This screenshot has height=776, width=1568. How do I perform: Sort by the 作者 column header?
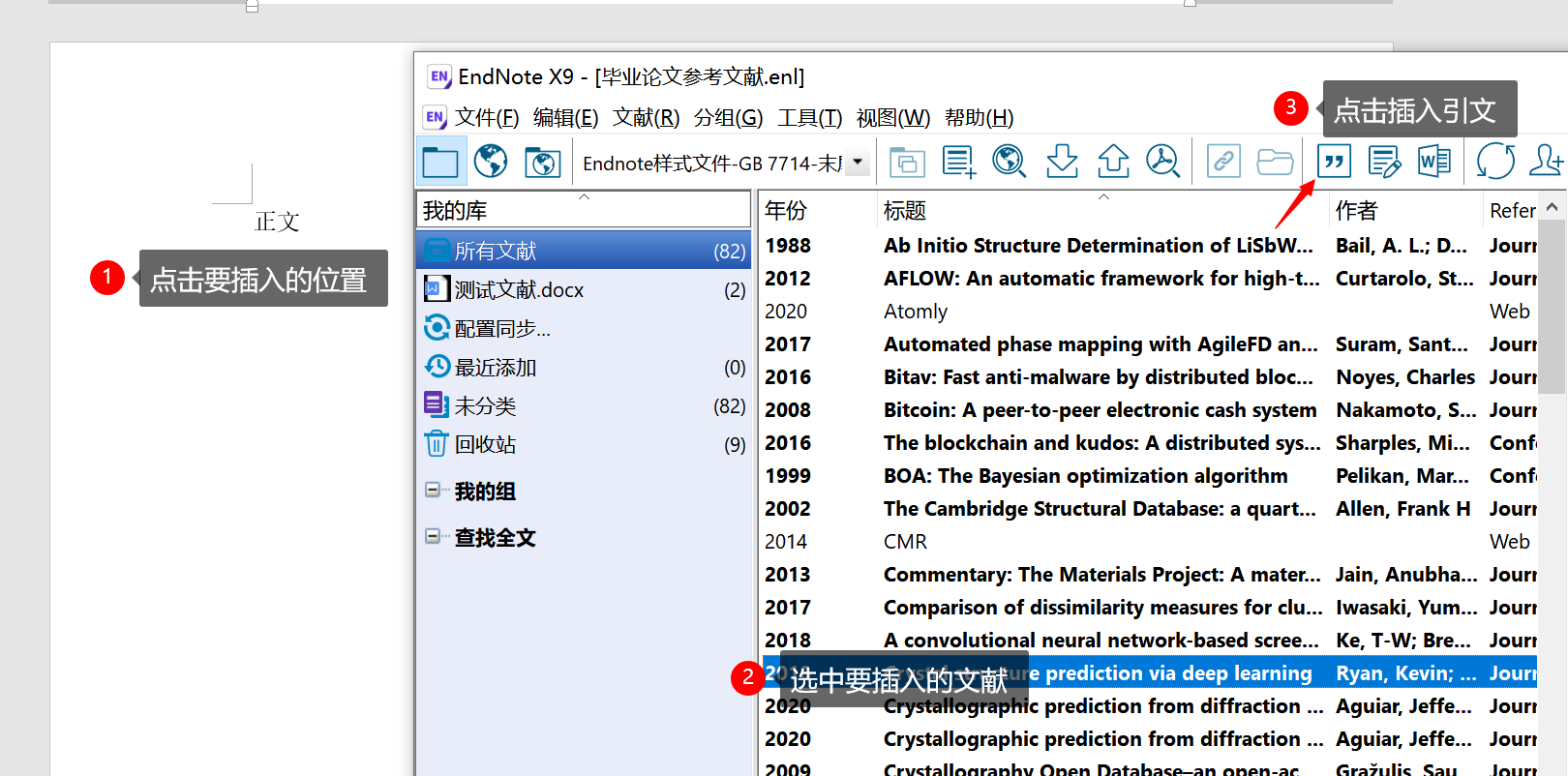1405,210
